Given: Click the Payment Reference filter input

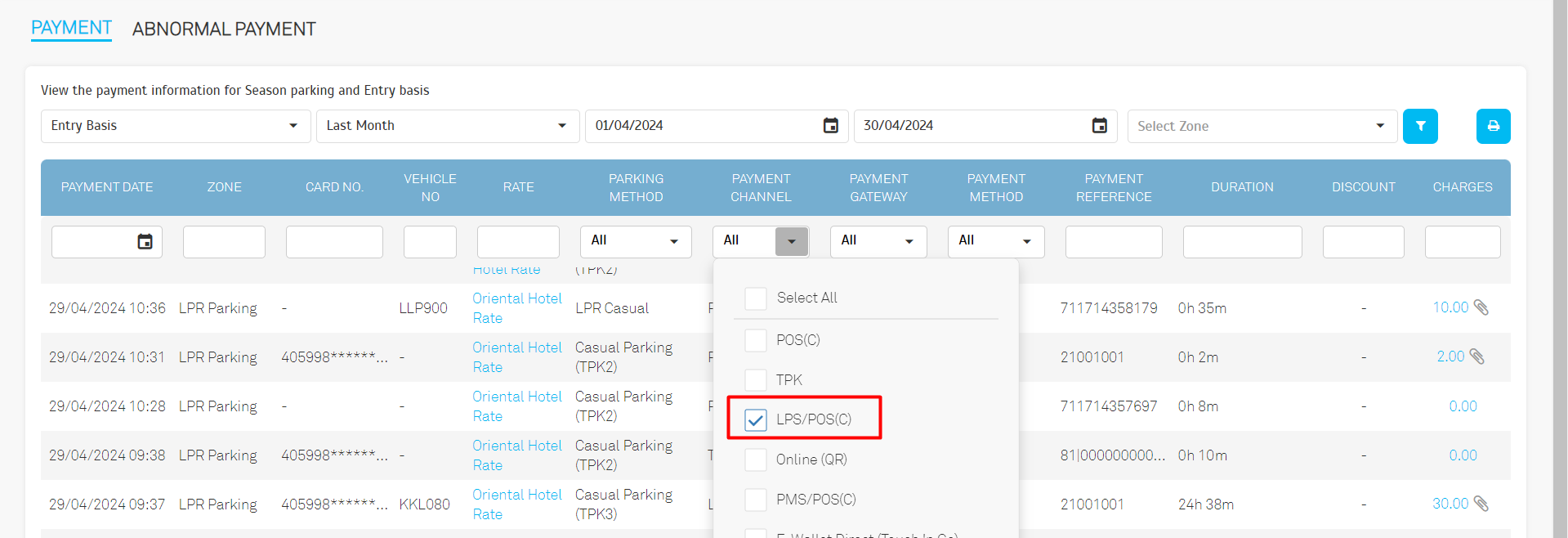Looking at the screenshot, I should click(1113, 242).
